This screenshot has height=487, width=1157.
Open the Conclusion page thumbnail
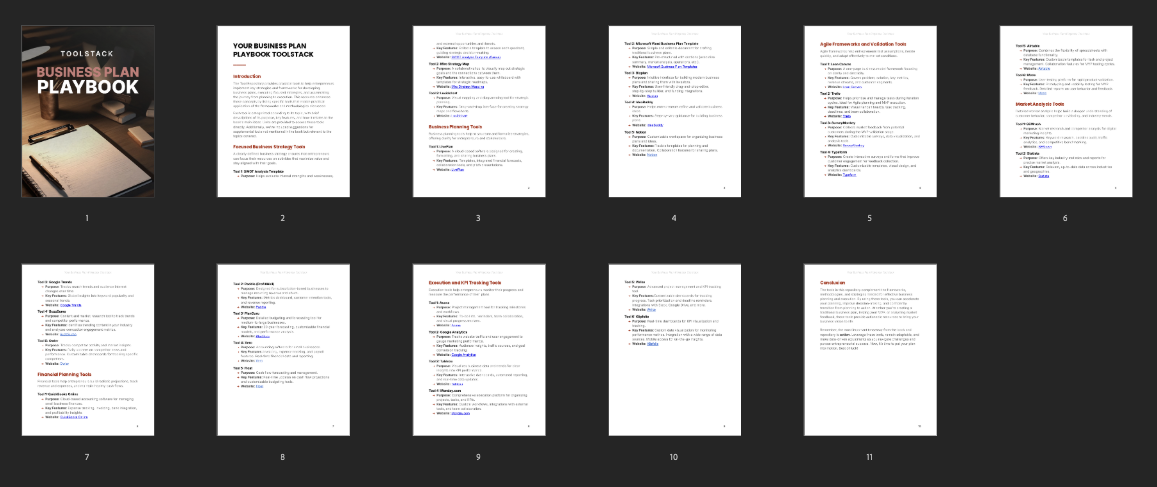point(869,350)
